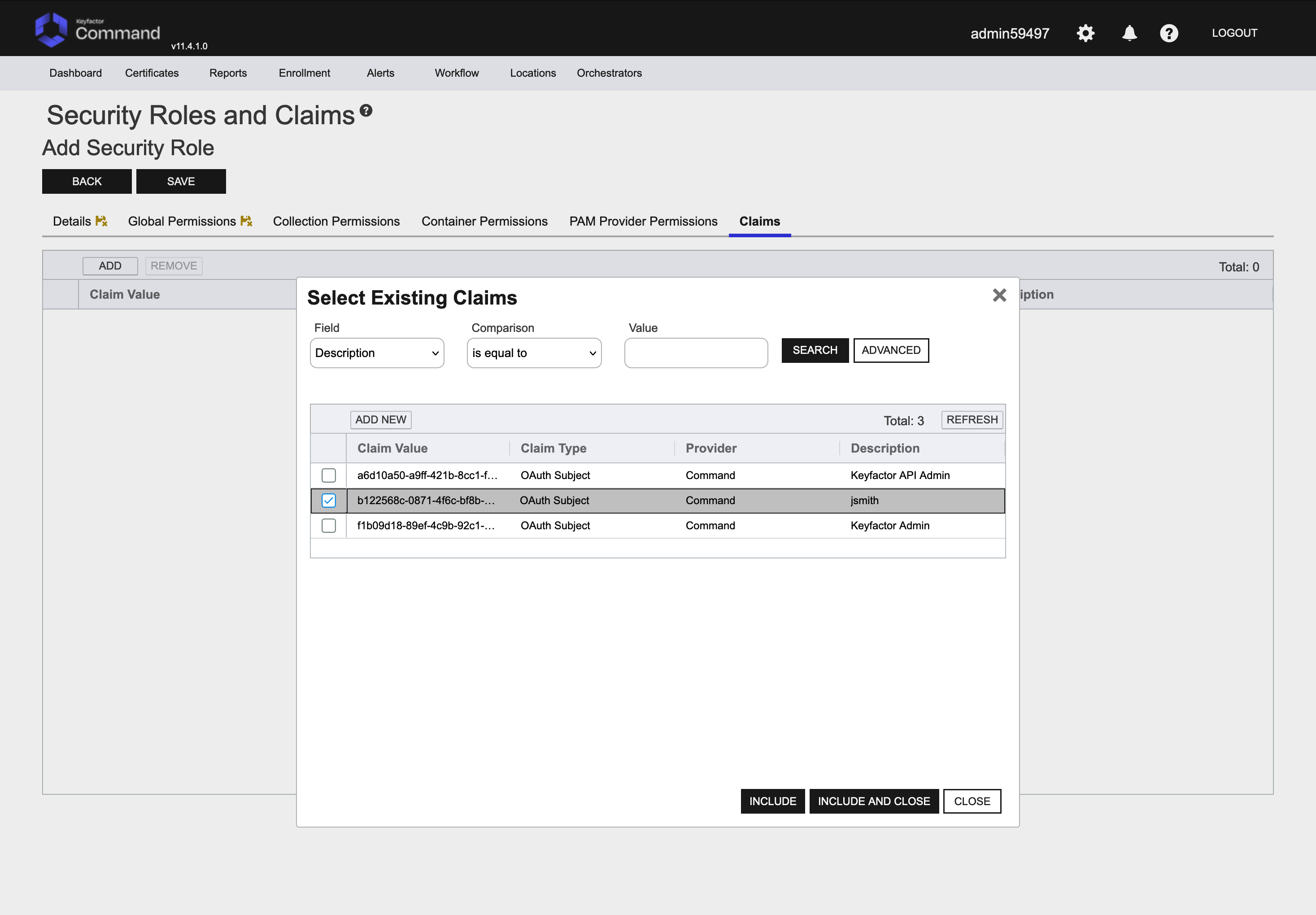Open the Comparison dropdown
1316x915 pixels.
click(534, 353)
